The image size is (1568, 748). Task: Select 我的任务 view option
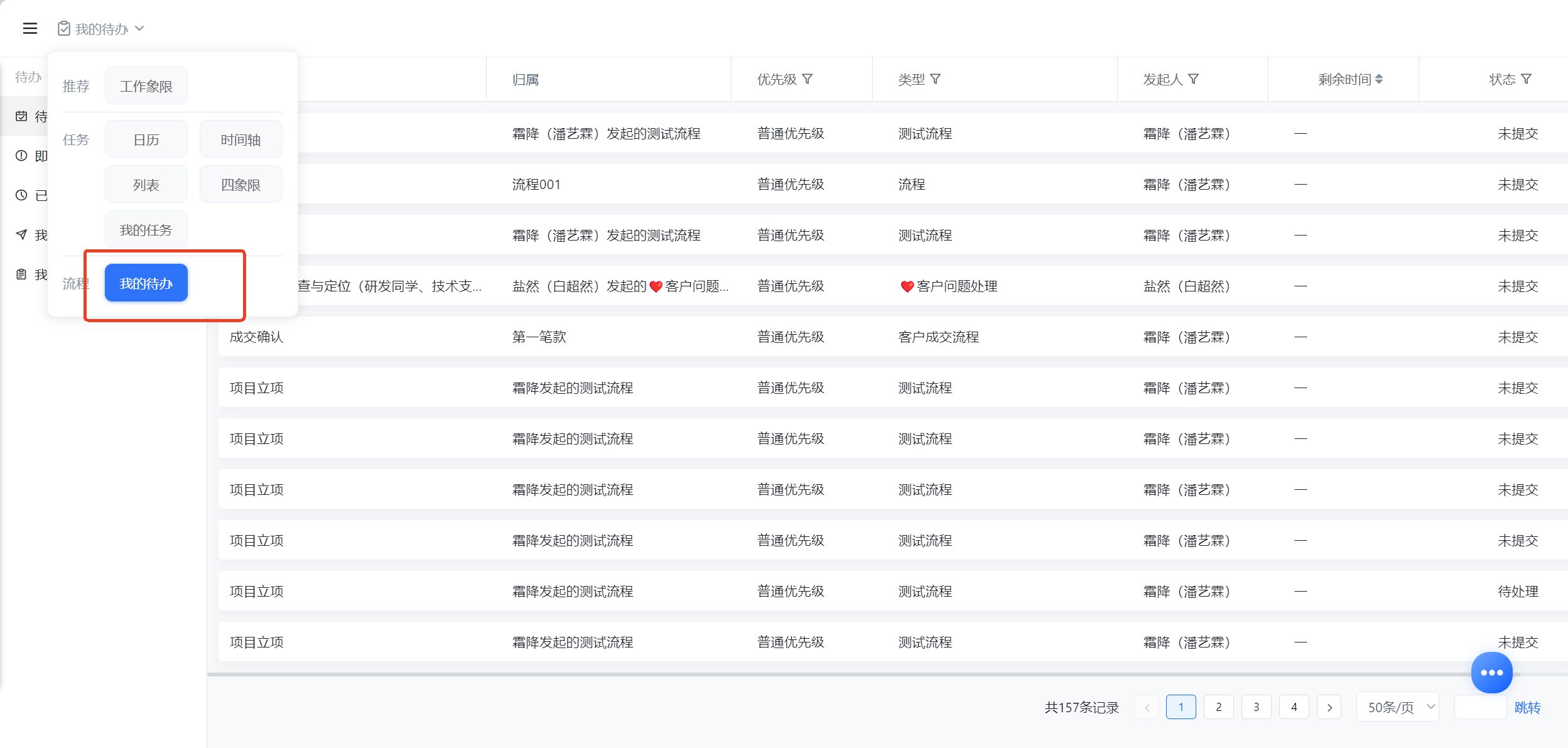(x=146, y=230)
